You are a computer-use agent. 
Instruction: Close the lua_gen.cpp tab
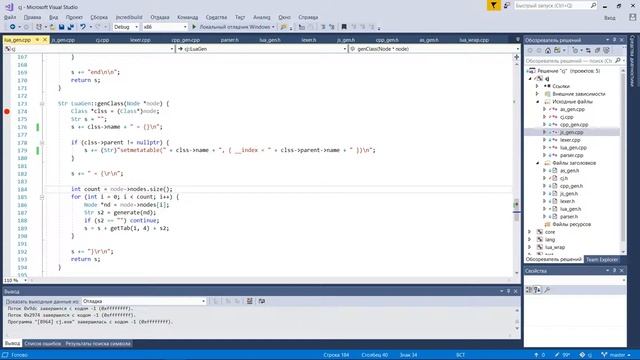point(45,40)
